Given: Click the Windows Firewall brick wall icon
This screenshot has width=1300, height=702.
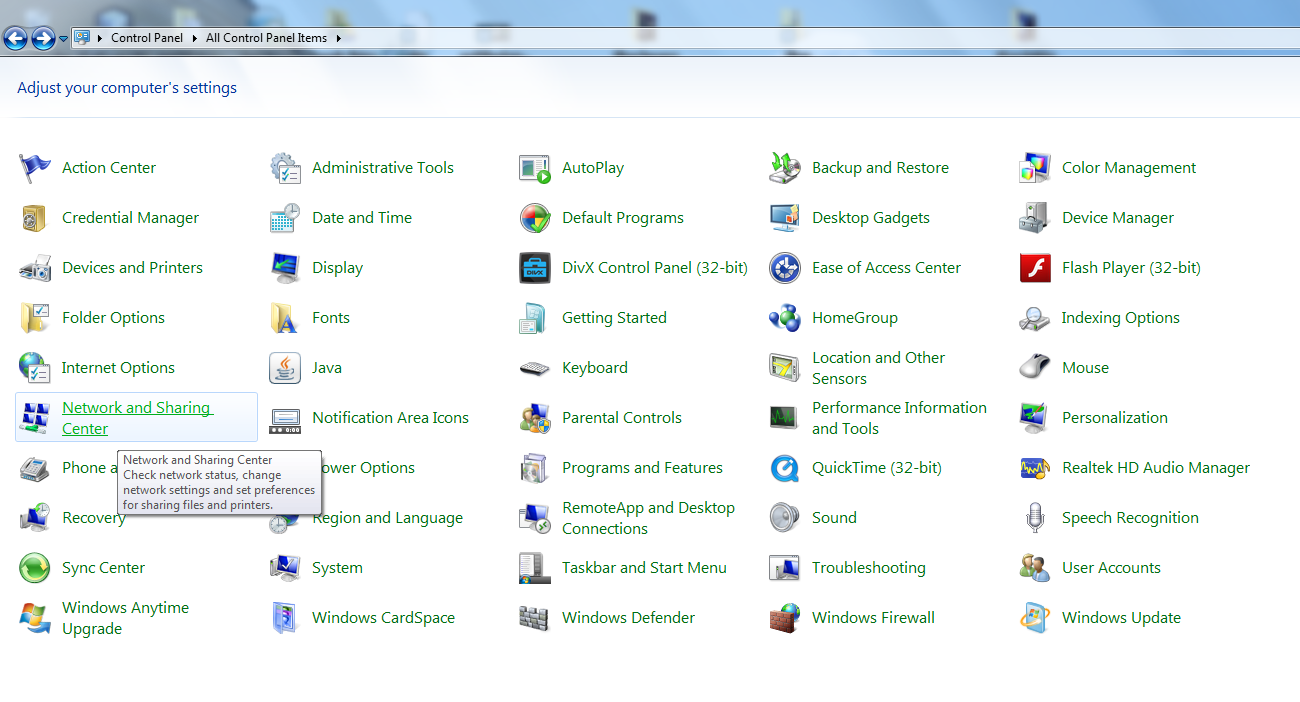Looking at the screenshot, I should 785,618.
